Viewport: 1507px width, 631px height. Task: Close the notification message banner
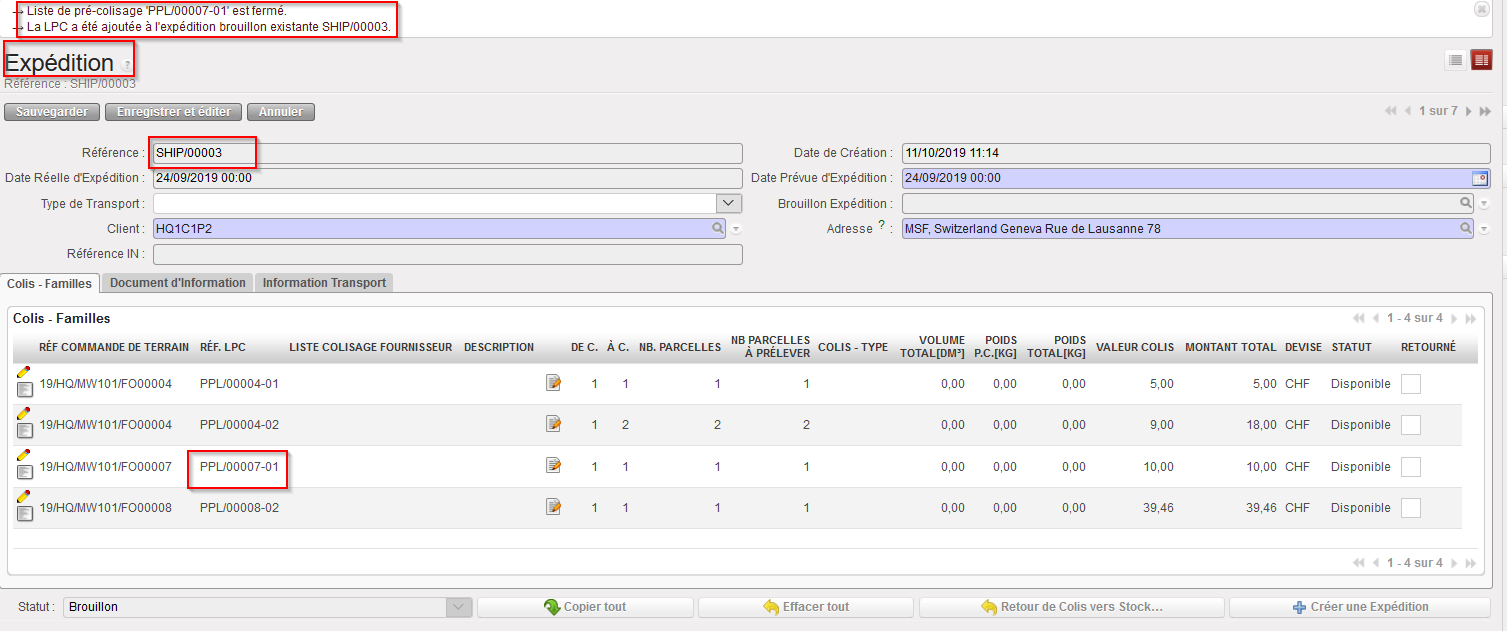tap(1481, 9)
